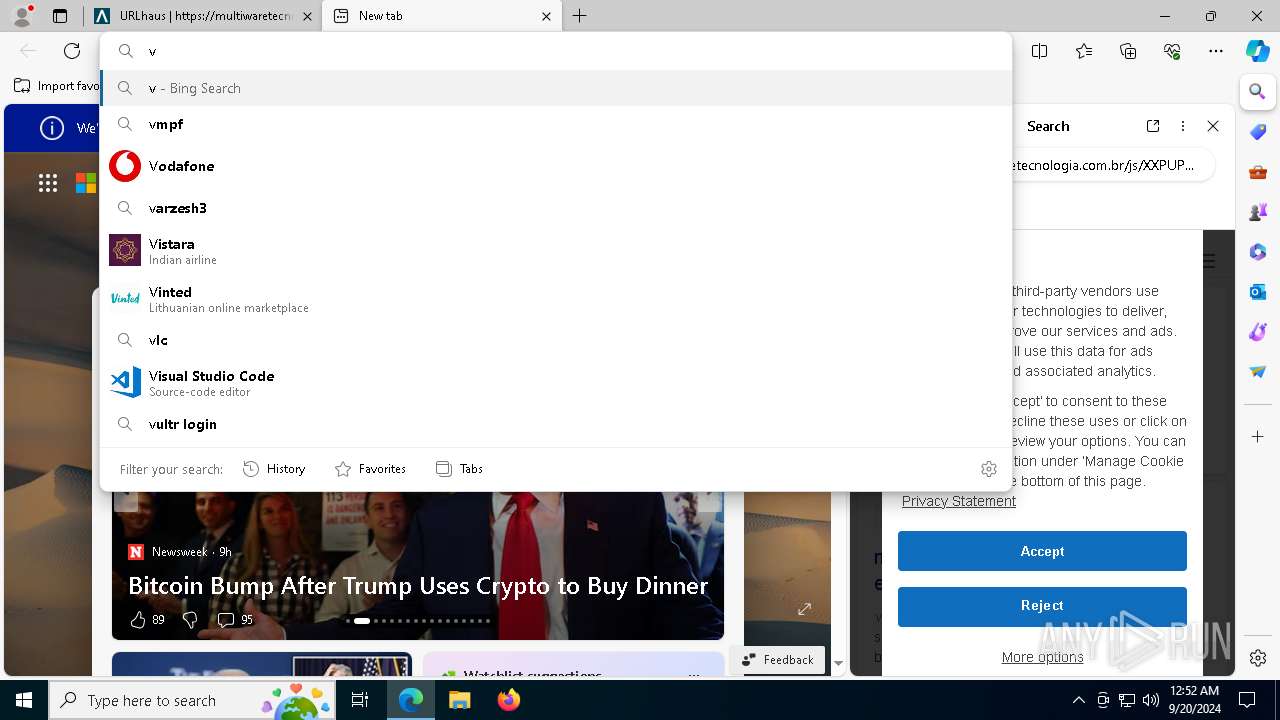Select the 'vmpf' suggestion
This screenshot has height=720, width=1280.
click(x=556, y=124)
